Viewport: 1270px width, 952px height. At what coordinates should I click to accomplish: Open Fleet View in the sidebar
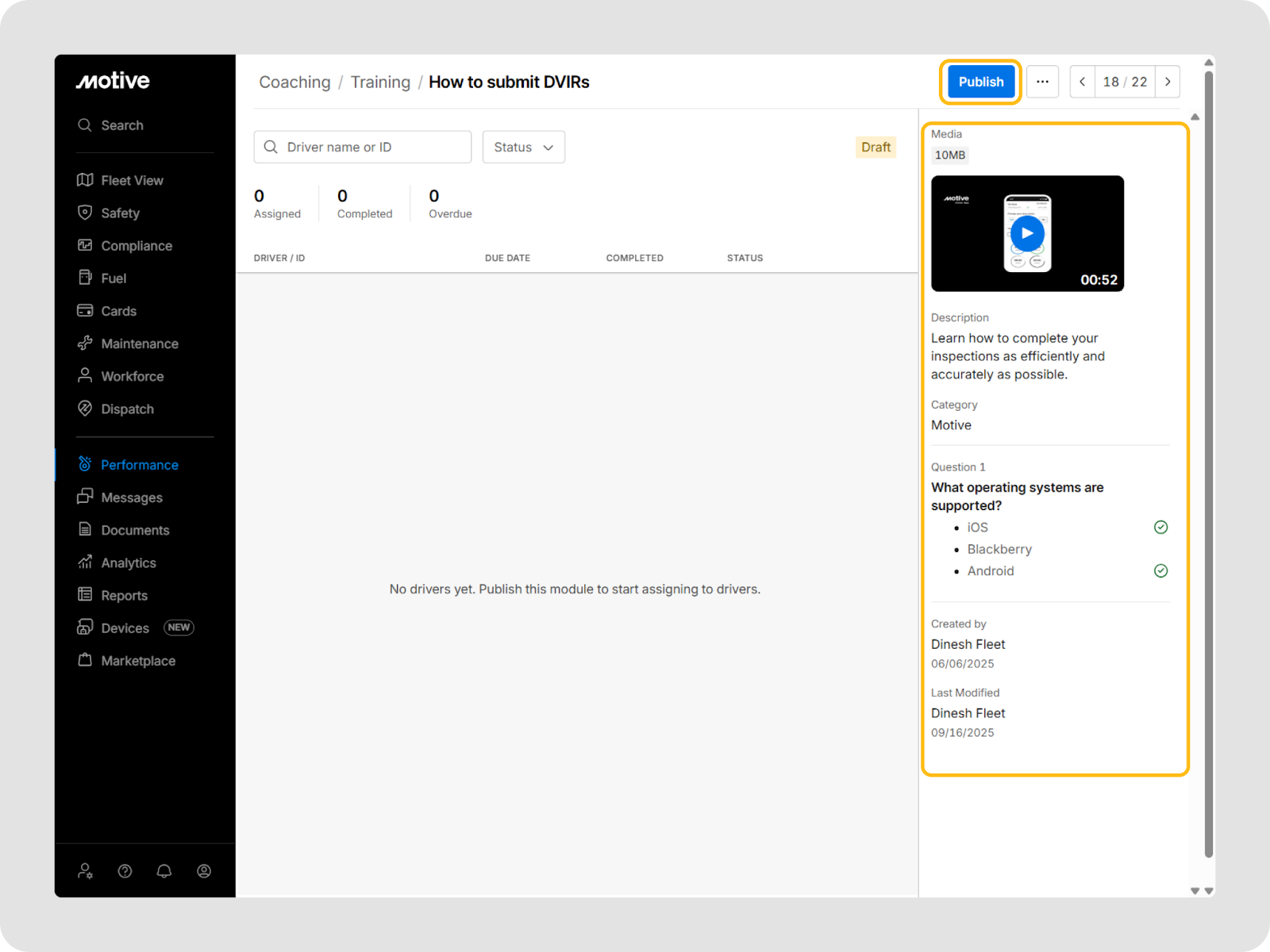(x=132, y=181)
